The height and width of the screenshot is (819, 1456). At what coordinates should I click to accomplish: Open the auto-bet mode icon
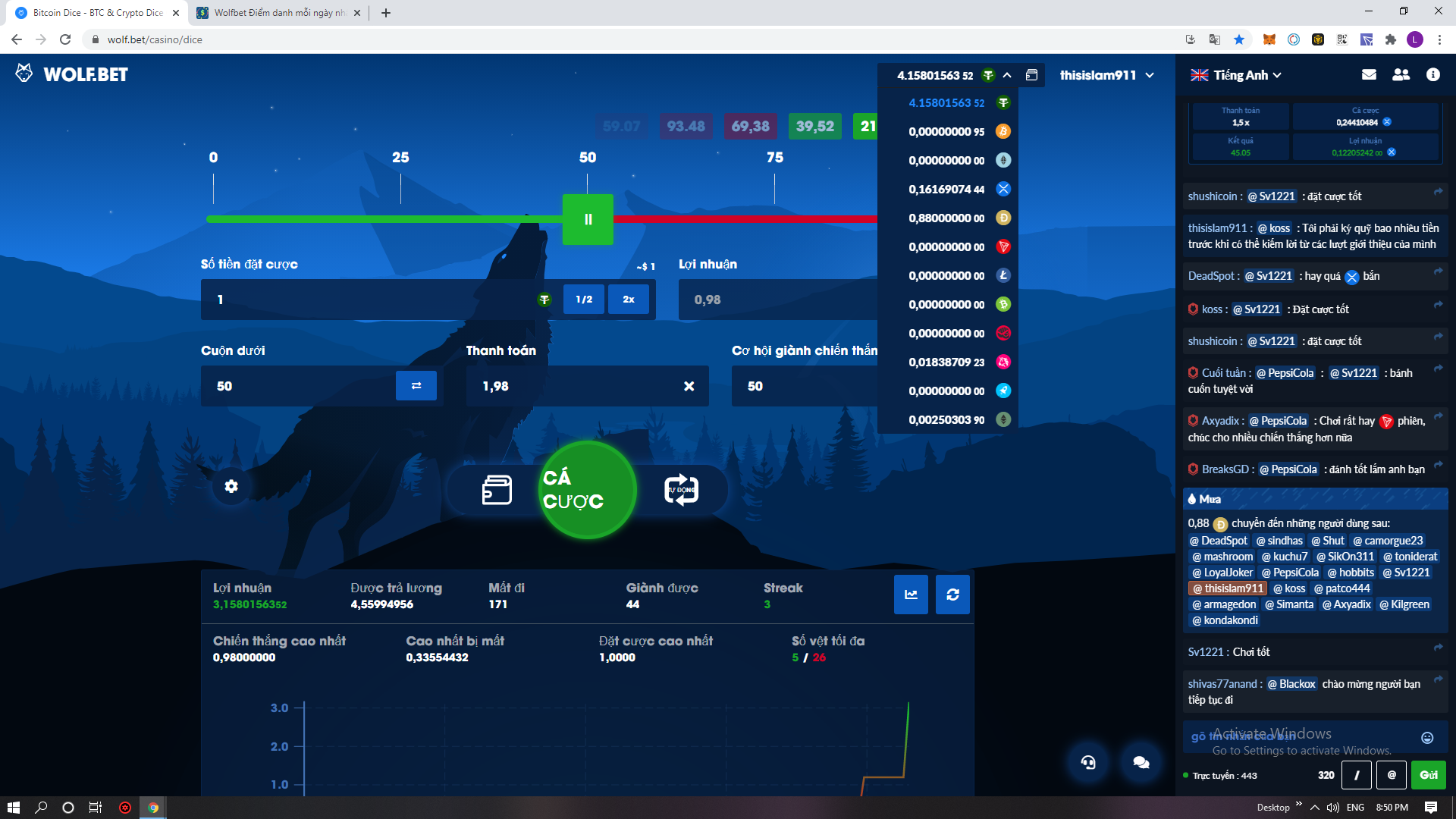click(x=681, y=490)
